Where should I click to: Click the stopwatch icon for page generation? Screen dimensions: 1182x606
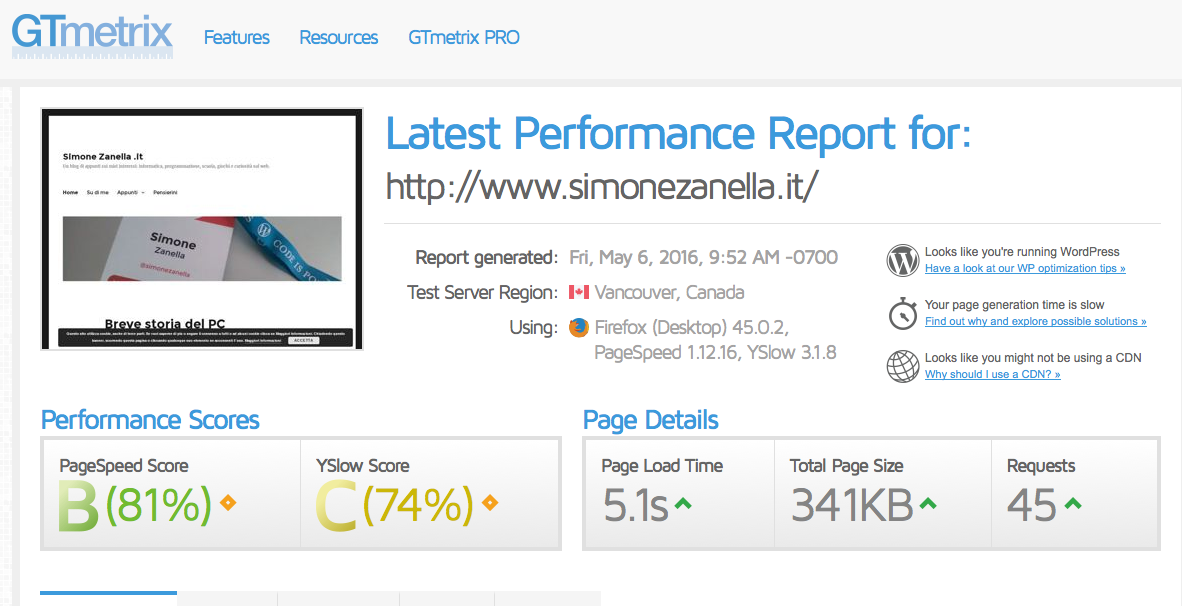point(902,313)
